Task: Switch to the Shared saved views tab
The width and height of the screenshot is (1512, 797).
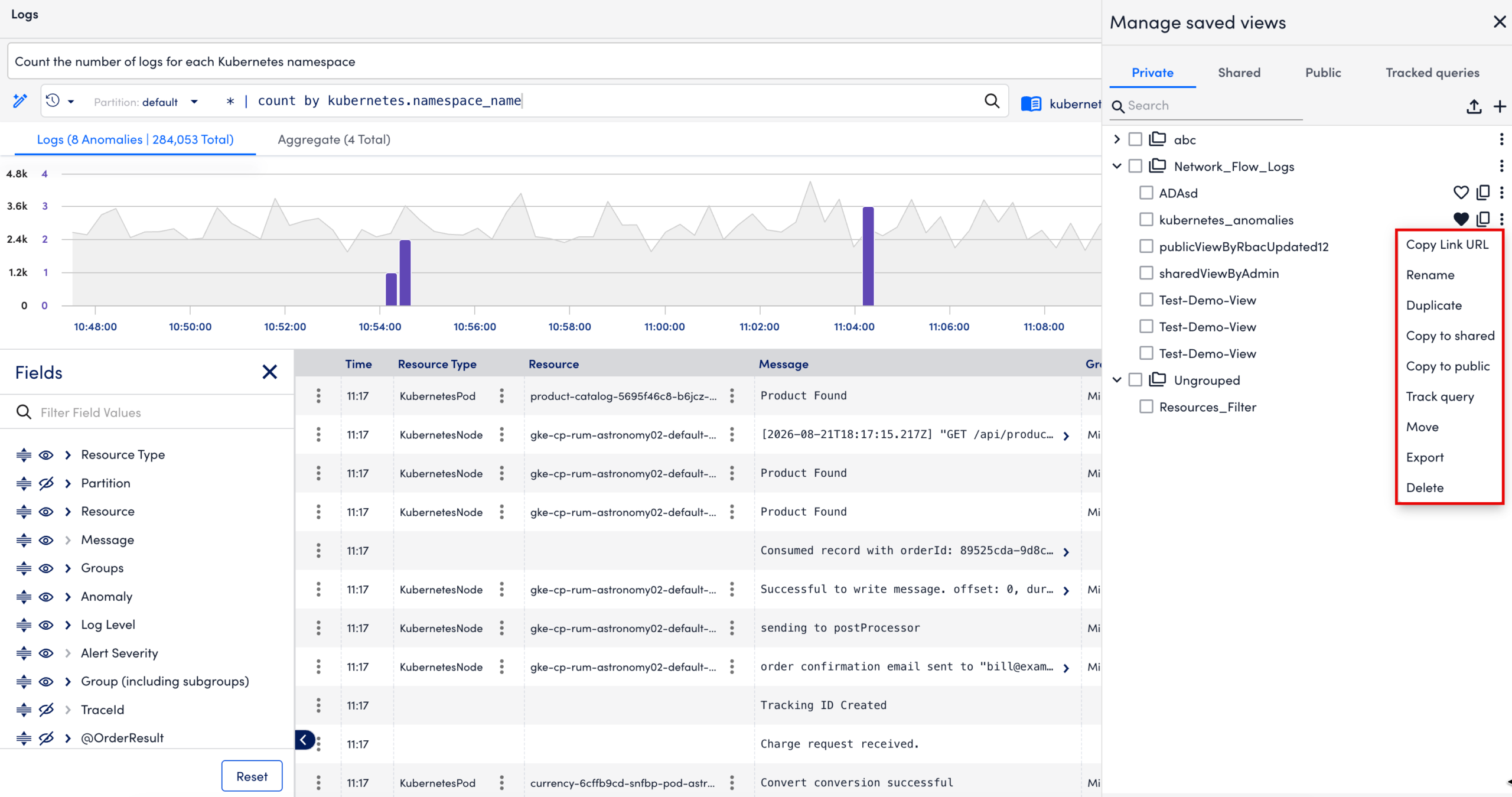Action: (1239, 73)
